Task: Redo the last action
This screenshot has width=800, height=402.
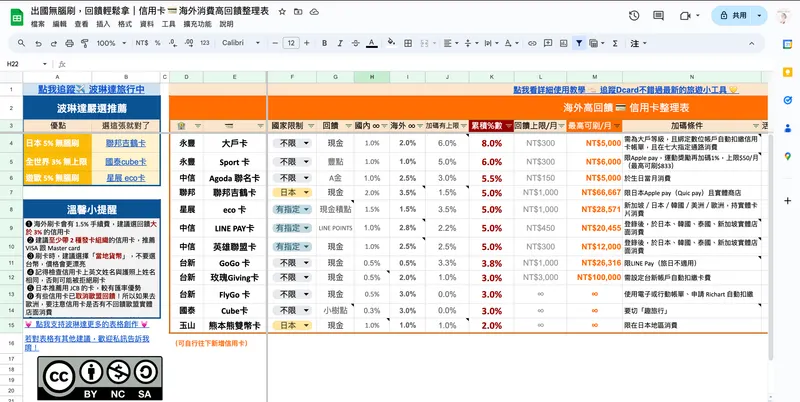Action: click(54, 43)
